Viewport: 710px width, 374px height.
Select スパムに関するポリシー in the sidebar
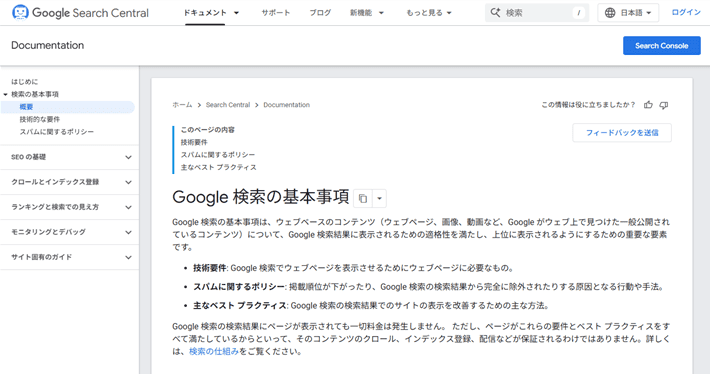(x=57, y=132)
